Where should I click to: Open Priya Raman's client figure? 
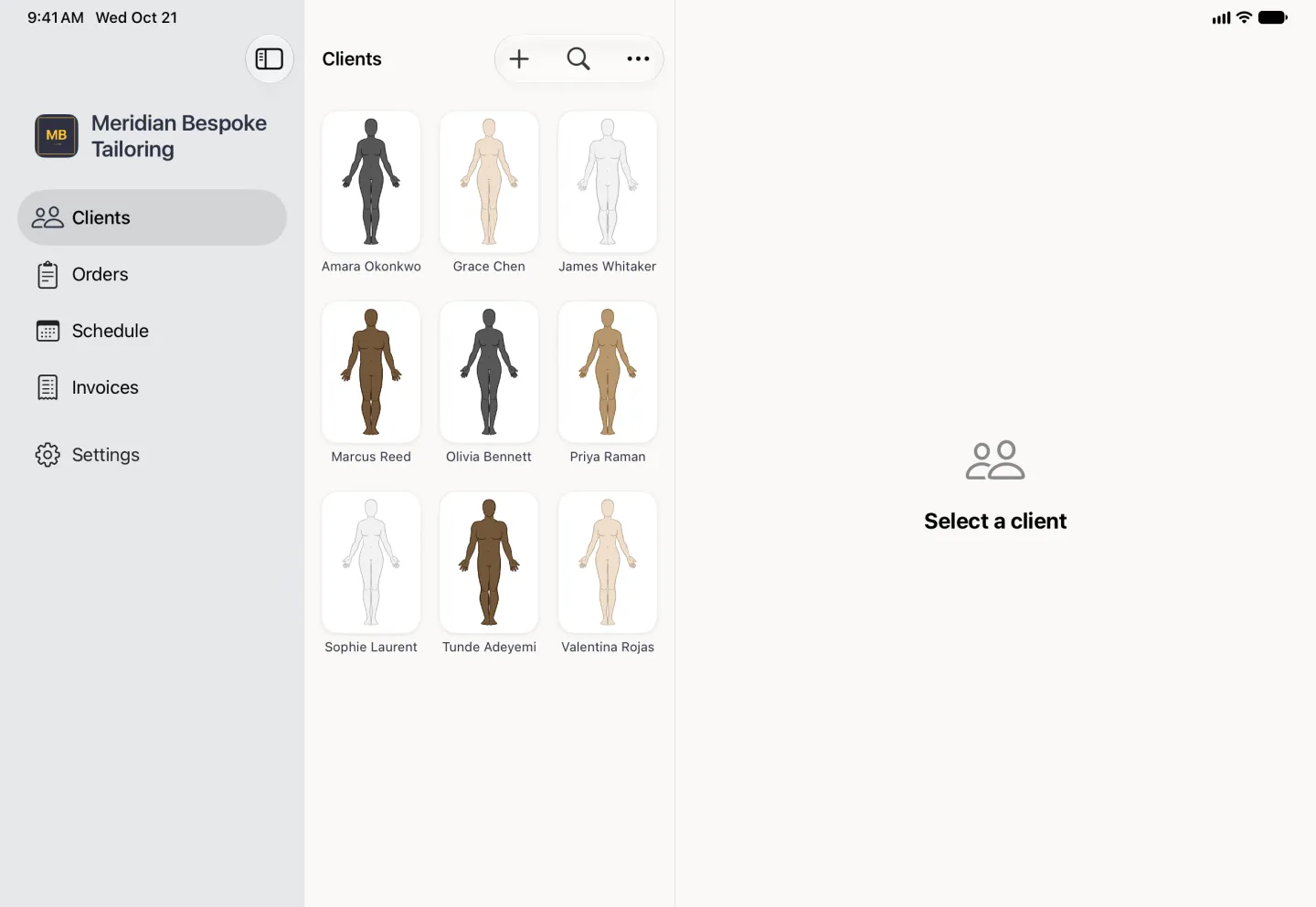click(x=608, y=372)
